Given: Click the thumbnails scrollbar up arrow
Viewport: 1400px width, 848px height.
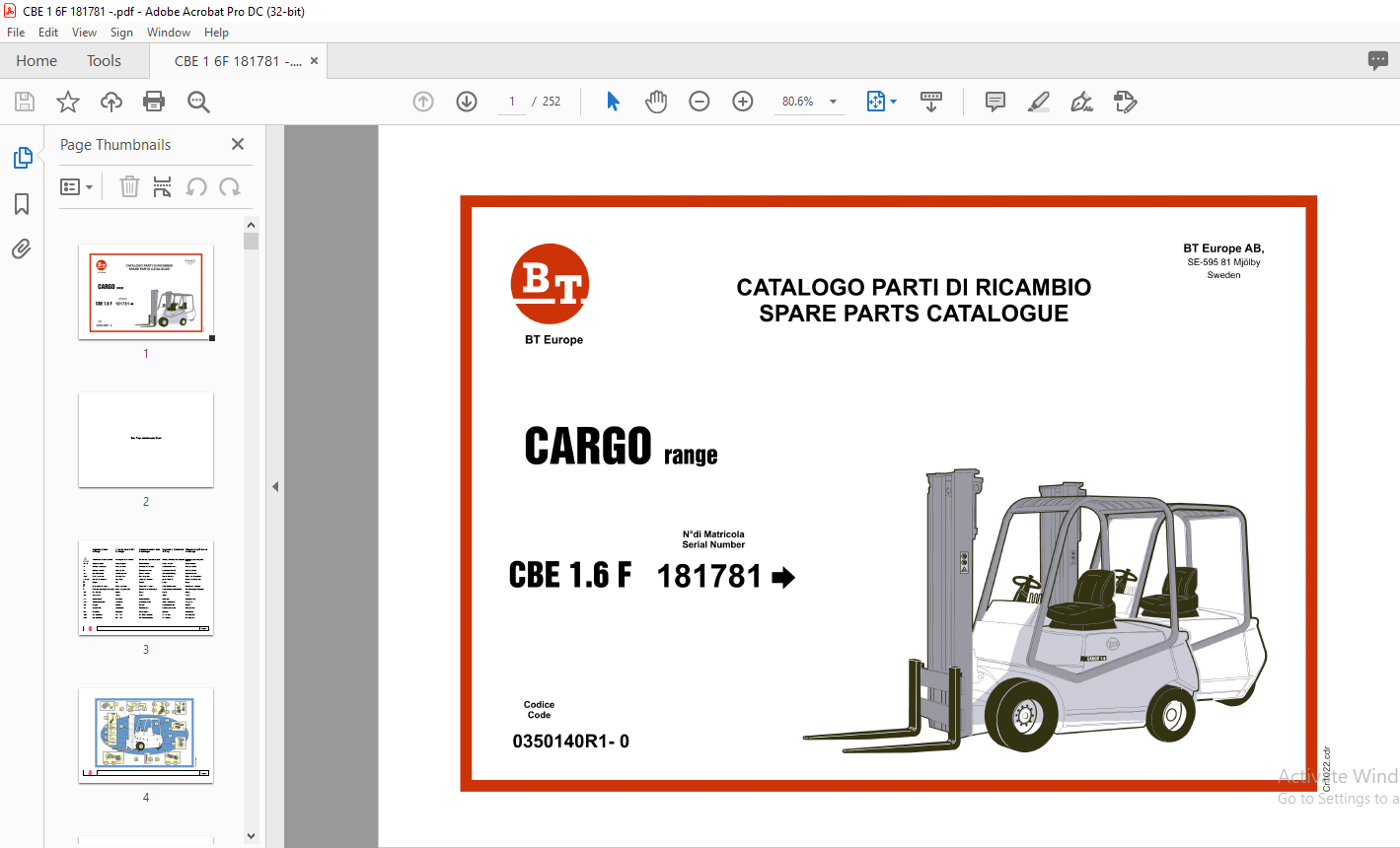Looking at the screenshot, I should [x=251, y=225].
